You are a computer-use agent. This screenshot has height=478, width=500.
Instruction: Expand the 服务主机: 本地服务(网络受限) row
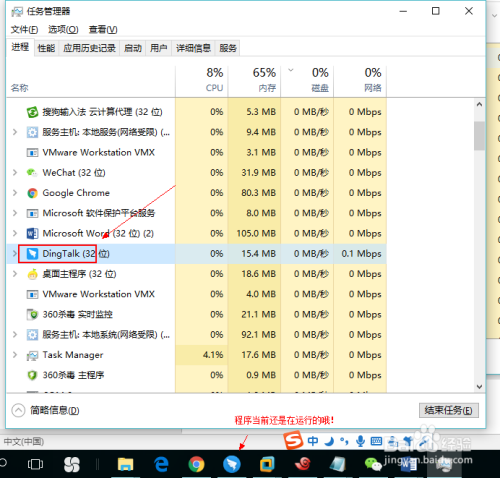coord(15,132)
